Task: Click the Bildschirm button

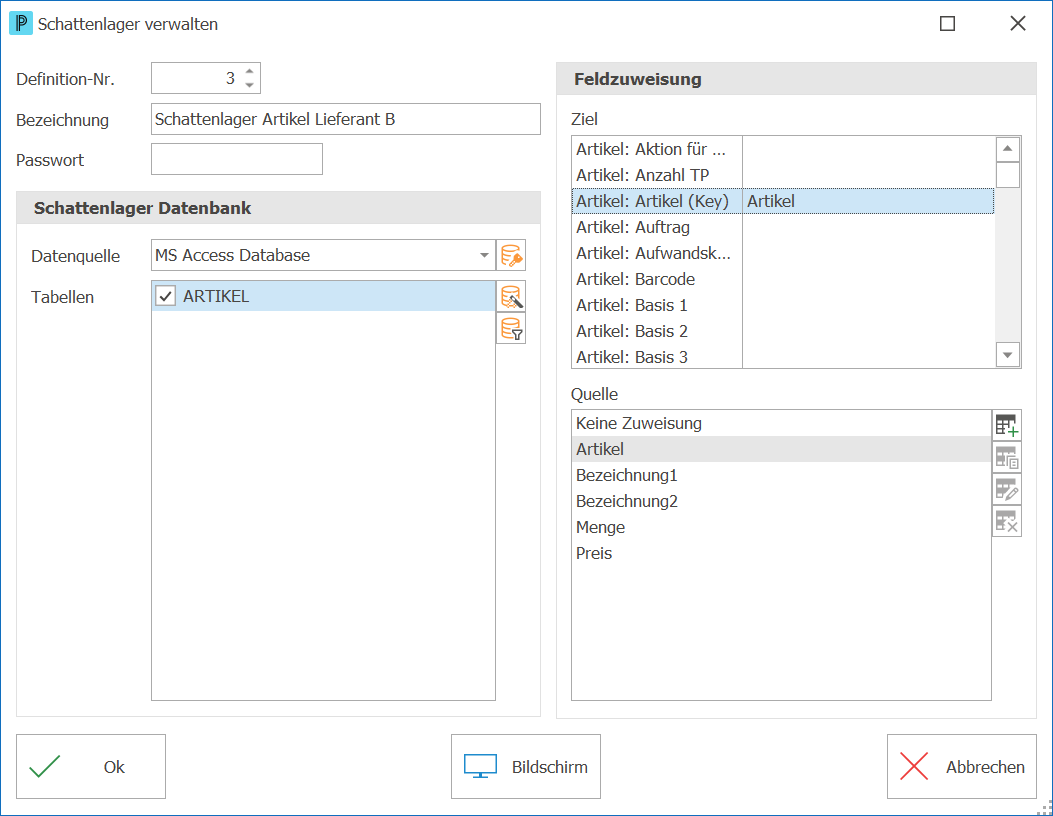Action: [526, 766]
